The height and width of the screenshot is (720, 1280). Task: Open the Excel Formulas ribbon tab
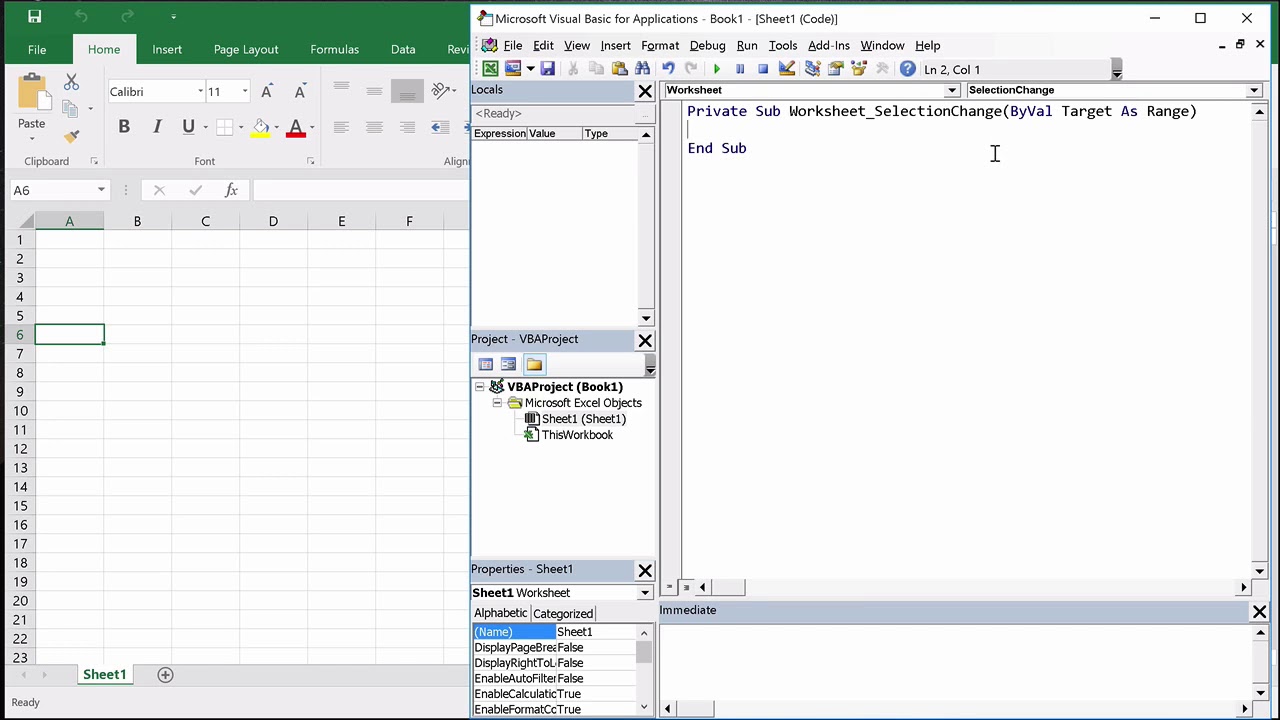[334, 49]
